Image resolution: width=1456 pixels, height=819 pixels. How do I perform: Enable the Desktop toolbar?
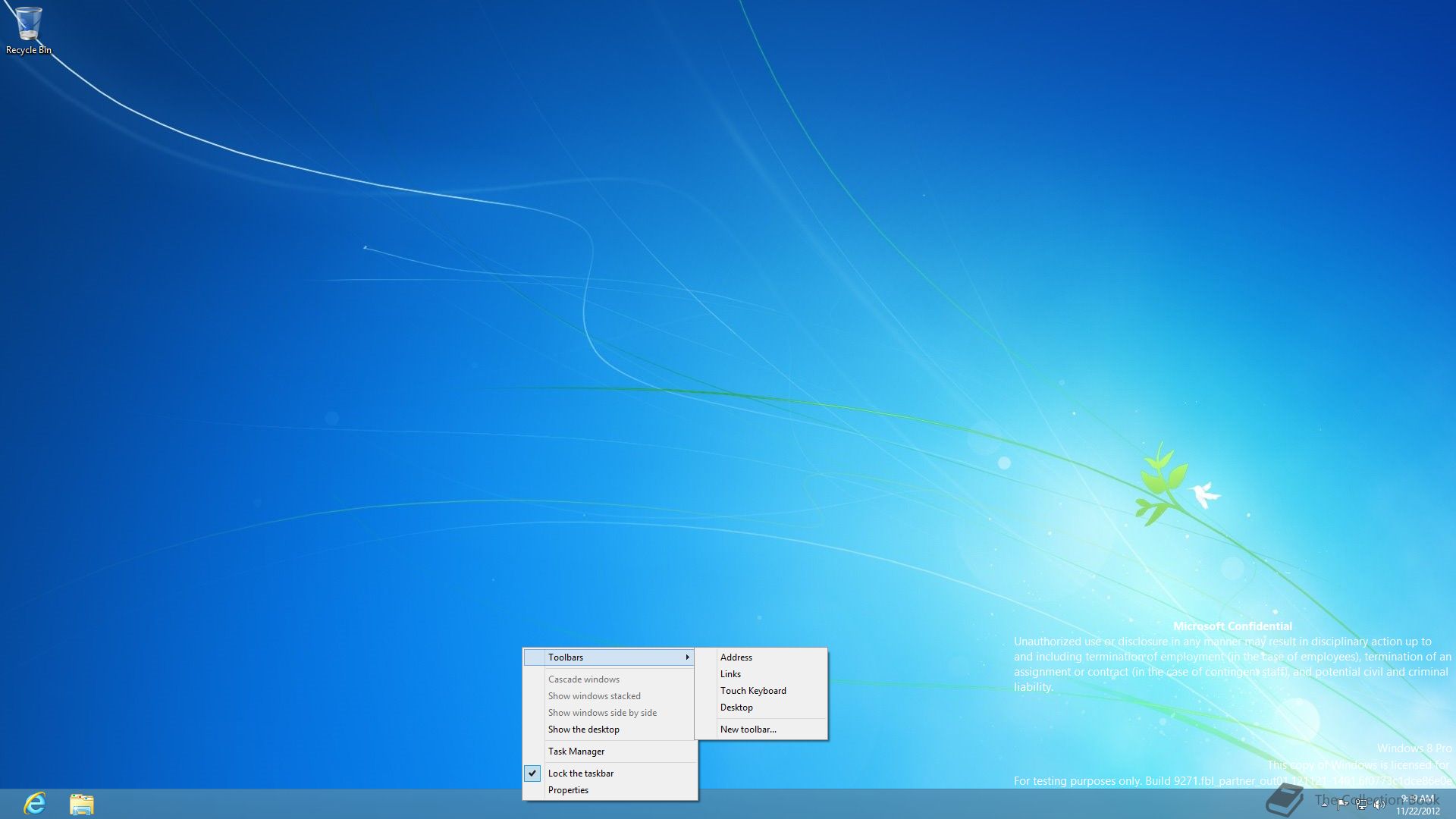point(761,708)
